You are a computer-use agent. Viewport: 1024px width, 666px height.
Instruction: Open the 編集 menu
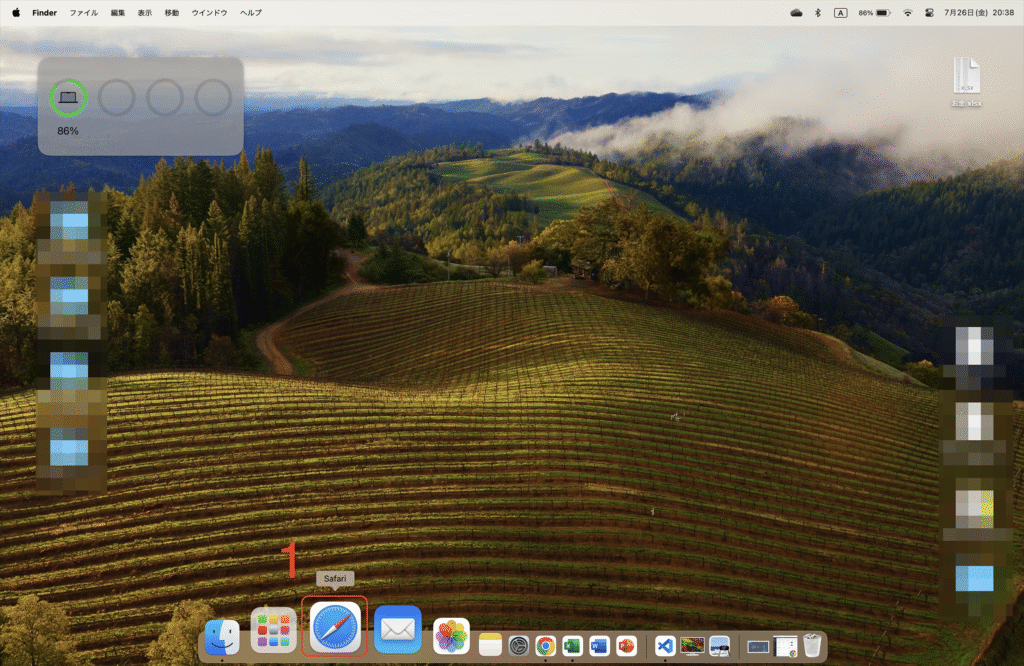click(x=118, y=12)
